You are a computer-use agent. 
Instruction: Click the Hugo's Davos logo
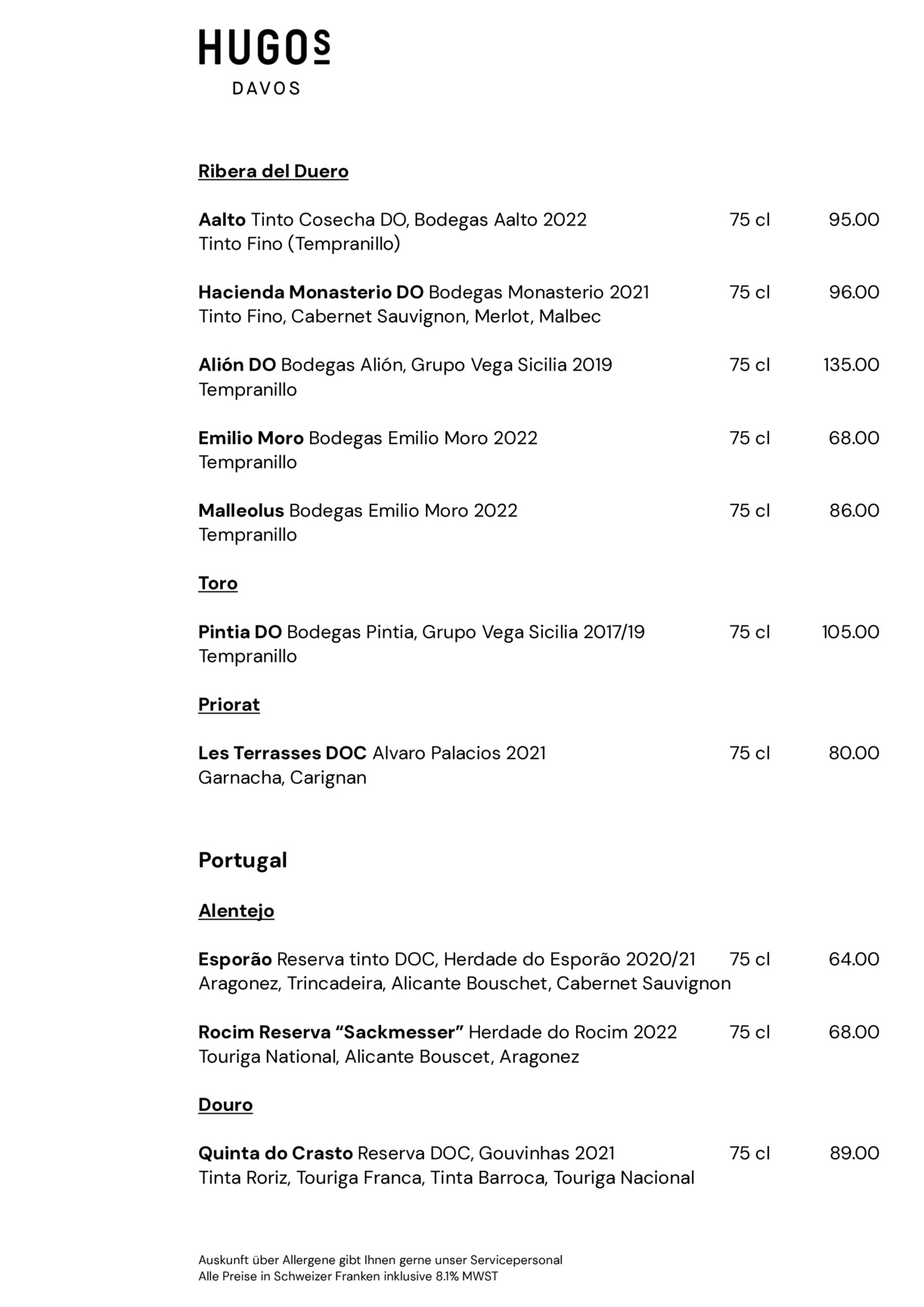point(265,62)
